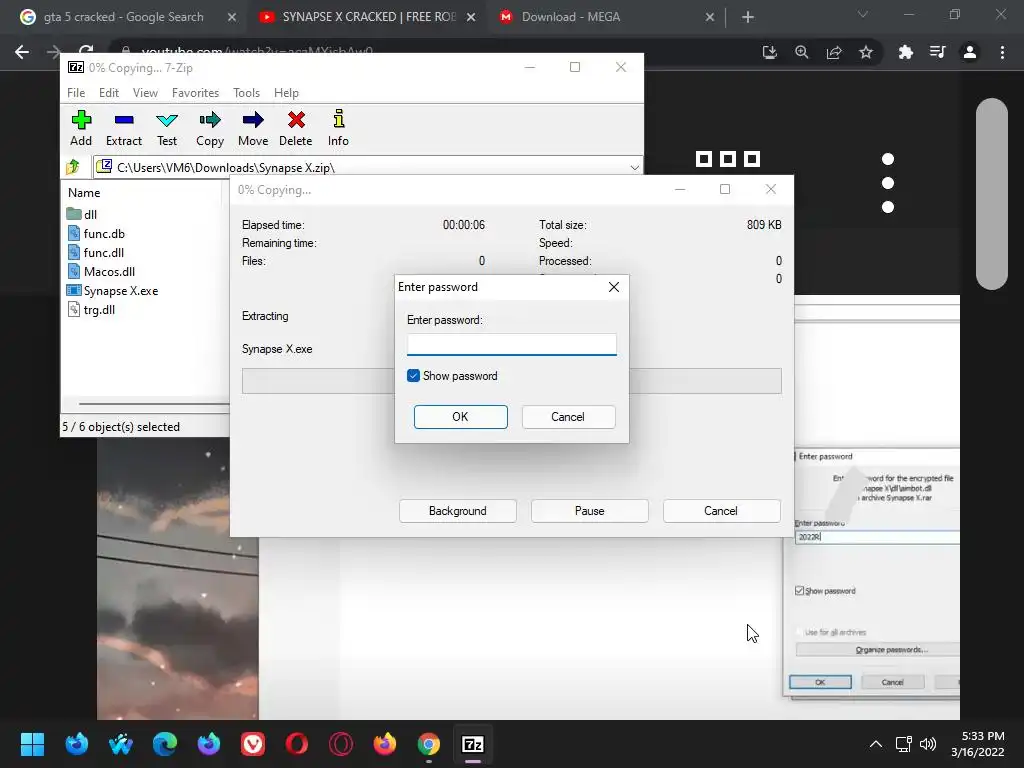Open the tab search chevron in Chrome
Image resolution: width=1024 pixels, height=768 pixels.
pos(863,14)
